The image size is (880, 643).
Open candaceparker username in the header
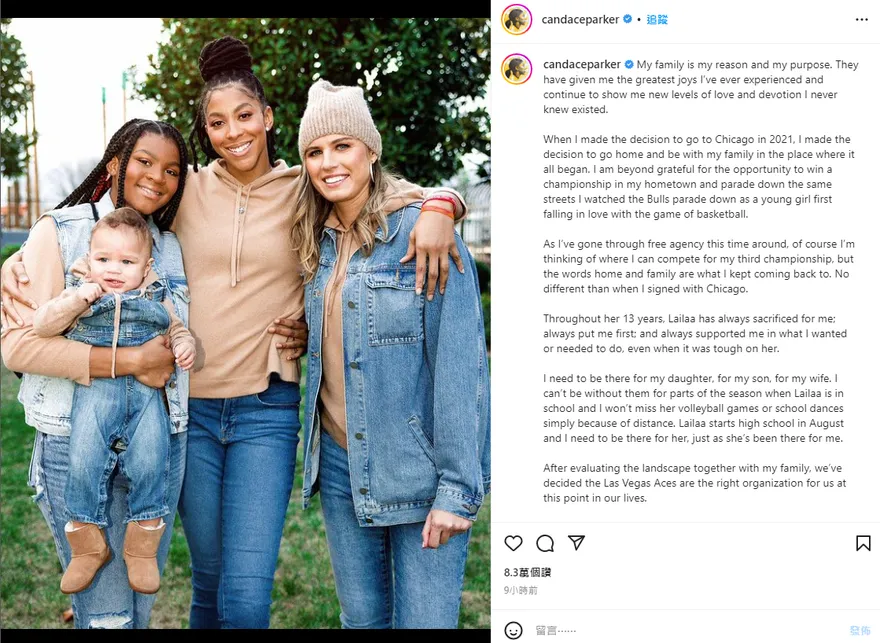point(580,20)
